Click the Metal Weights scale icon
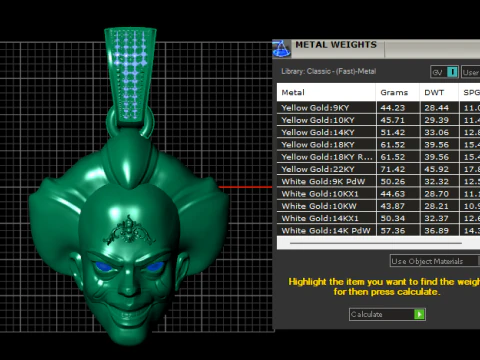 (x=281, y=49)
